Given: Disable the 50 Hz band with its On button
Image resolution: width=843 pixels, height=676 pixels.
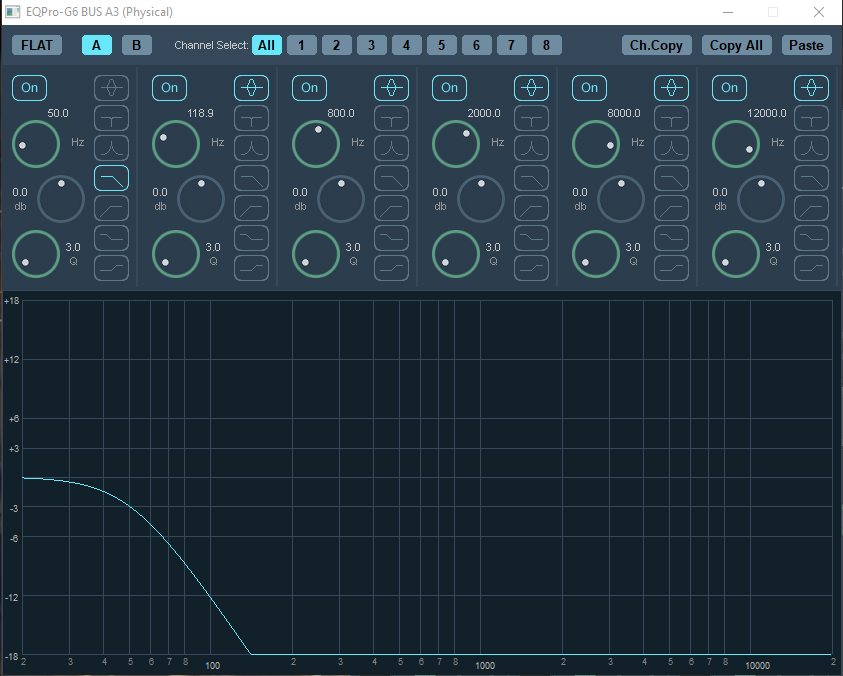Looking at the screenshot, I should point(30,88).
